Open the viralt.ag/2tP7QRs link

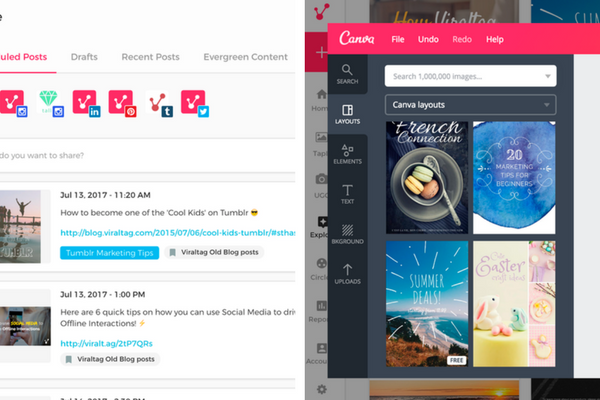point(106,343)
